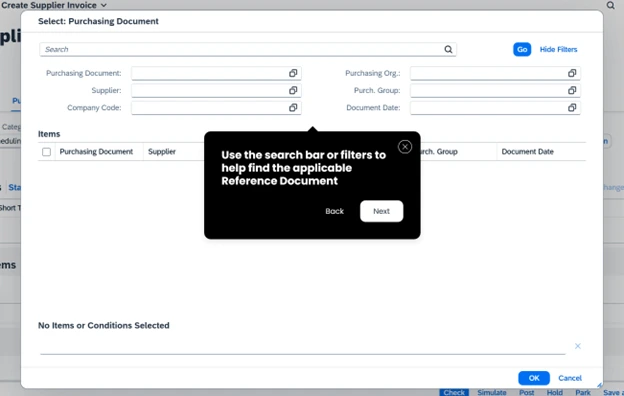The height and width of the screenshot is (396, 624).
Task: Click the Hold button in footer toolbar
Action: point(554,392)
